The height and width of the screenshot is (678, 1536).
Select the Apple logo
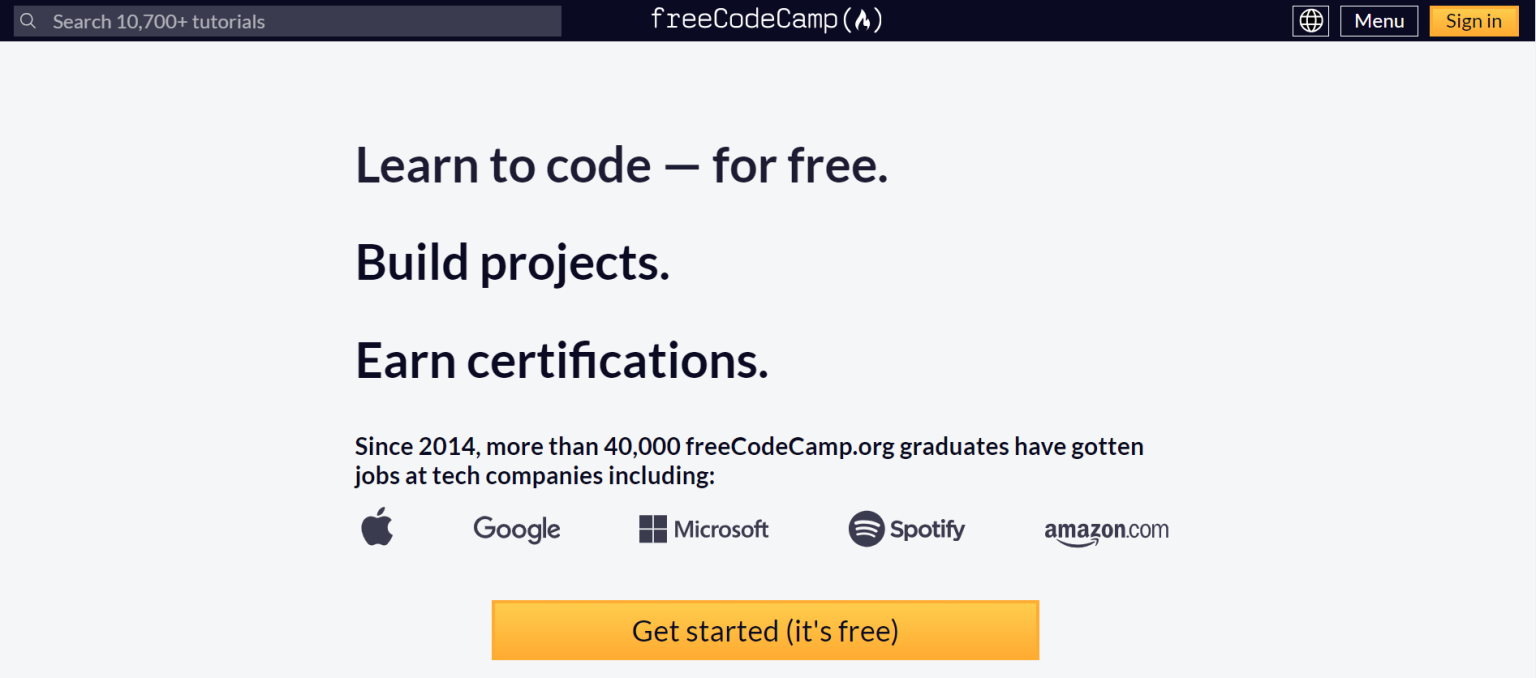pyautogui.click(x=377, y=527)
